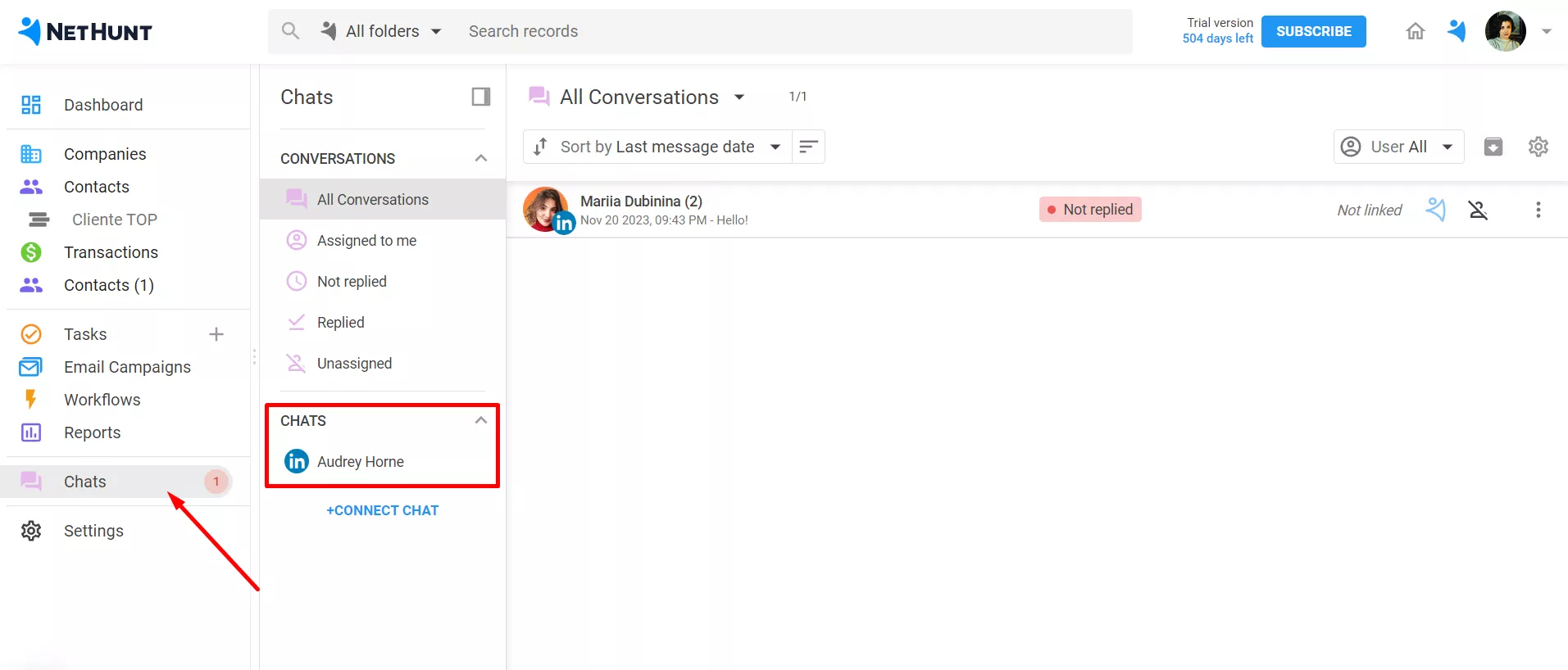Viewport: 1568px width, 670px height.
Task: Collapse the CHATS section
Action: click(481, 420)
